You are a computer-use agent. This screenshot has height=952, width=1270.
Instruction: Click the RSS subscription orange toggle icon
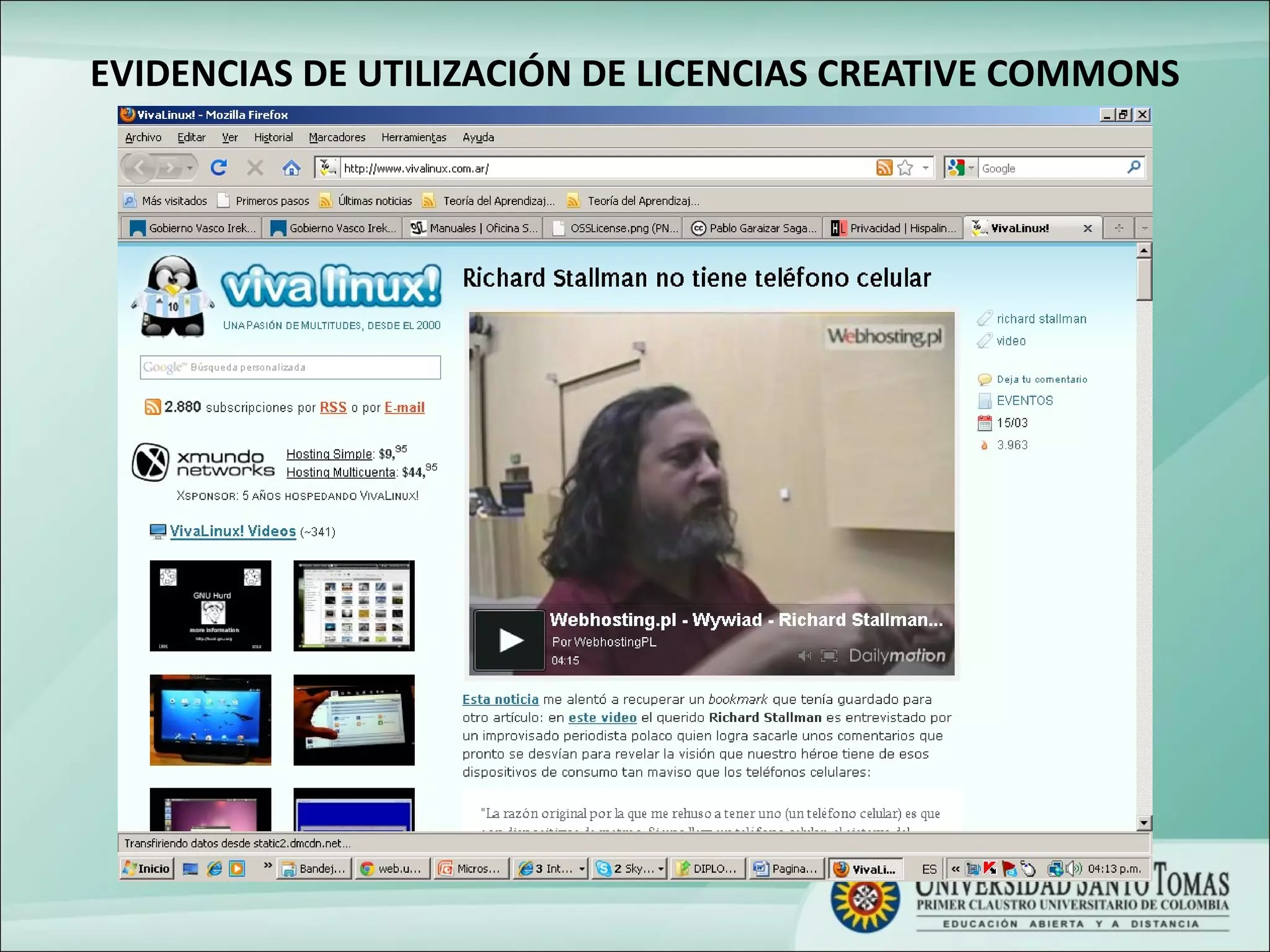[153, 407]
